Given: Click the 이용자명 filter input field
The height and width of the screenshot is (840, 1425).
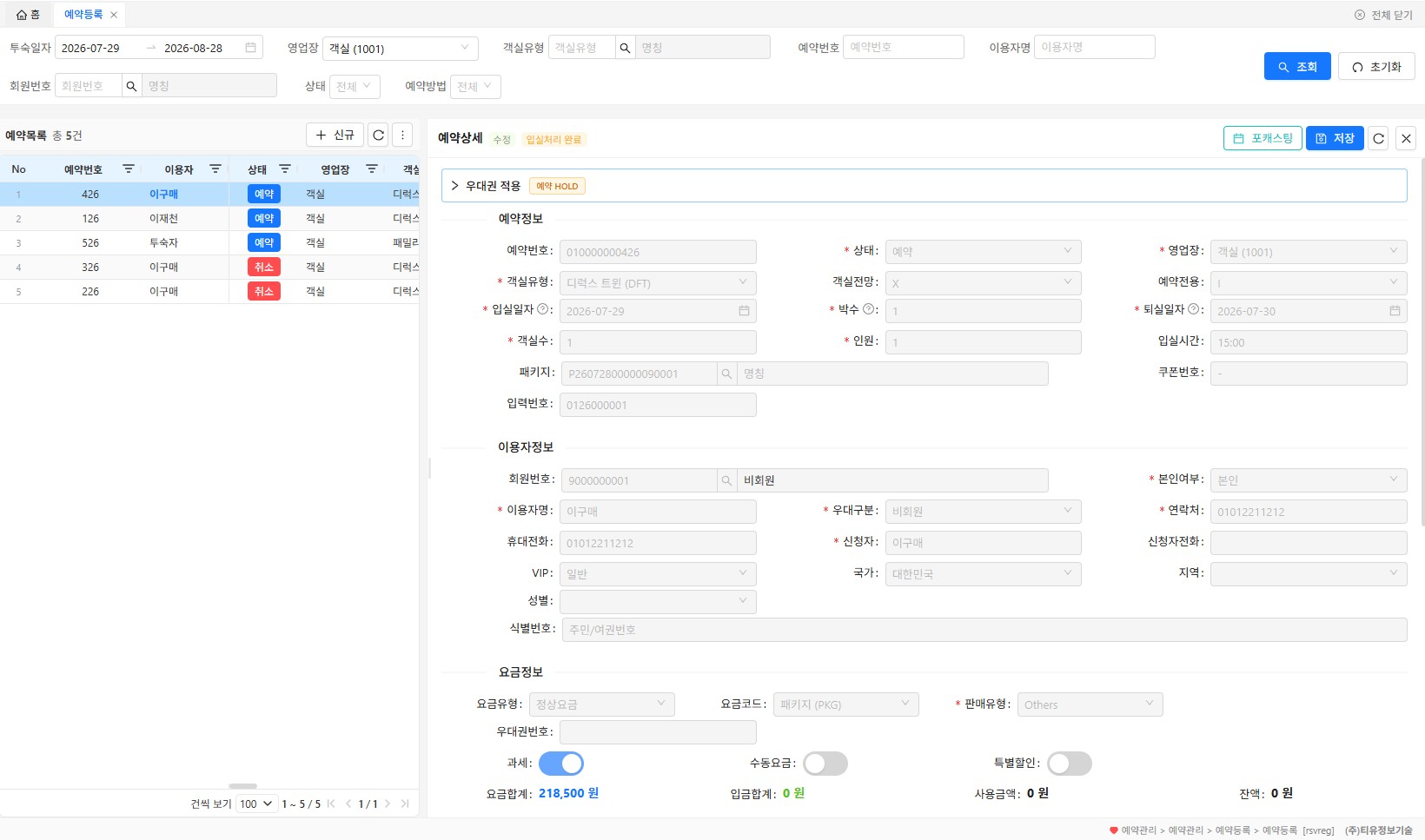Looking at the screenshot, I should tap(1095, 47).
